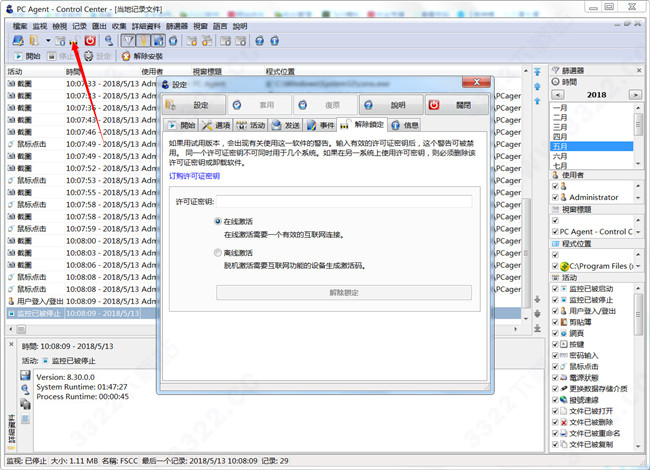Open the 篩選器 menu in the menu bar
This screenshot has height=470, width=650.
tap(177, 26)
